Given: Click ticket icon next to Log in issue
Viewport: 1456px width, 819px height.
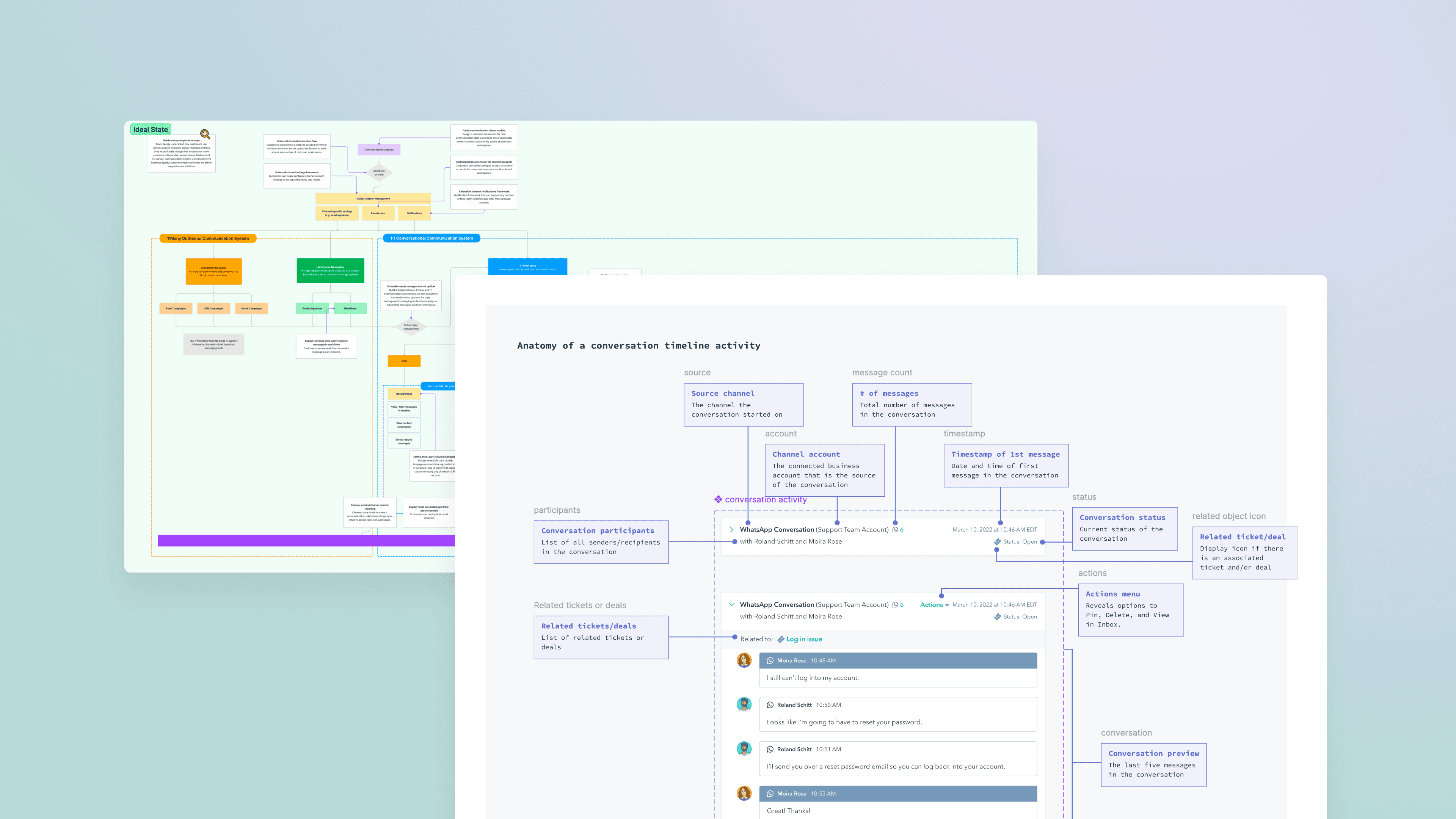Looking at the screenshot, I should pyautogui.click(x=781, y=639).
